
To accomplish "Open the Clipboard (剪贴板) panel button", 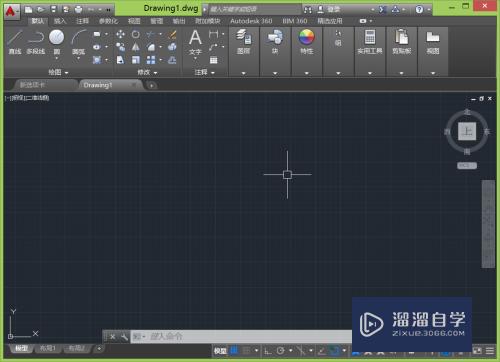I will click(402, 41).
